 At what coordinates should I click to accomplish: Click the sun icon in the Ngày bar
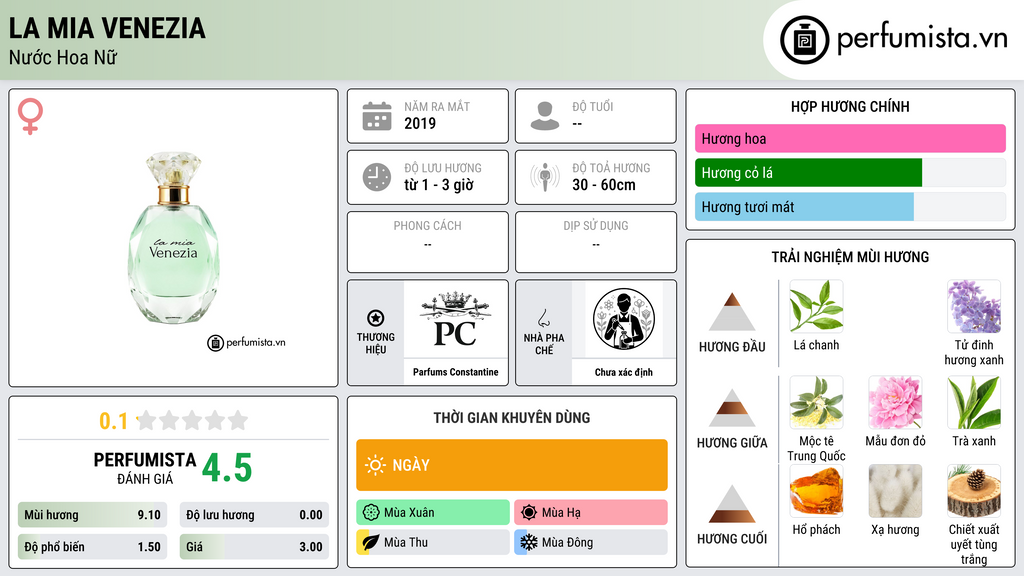pos(375,465)
